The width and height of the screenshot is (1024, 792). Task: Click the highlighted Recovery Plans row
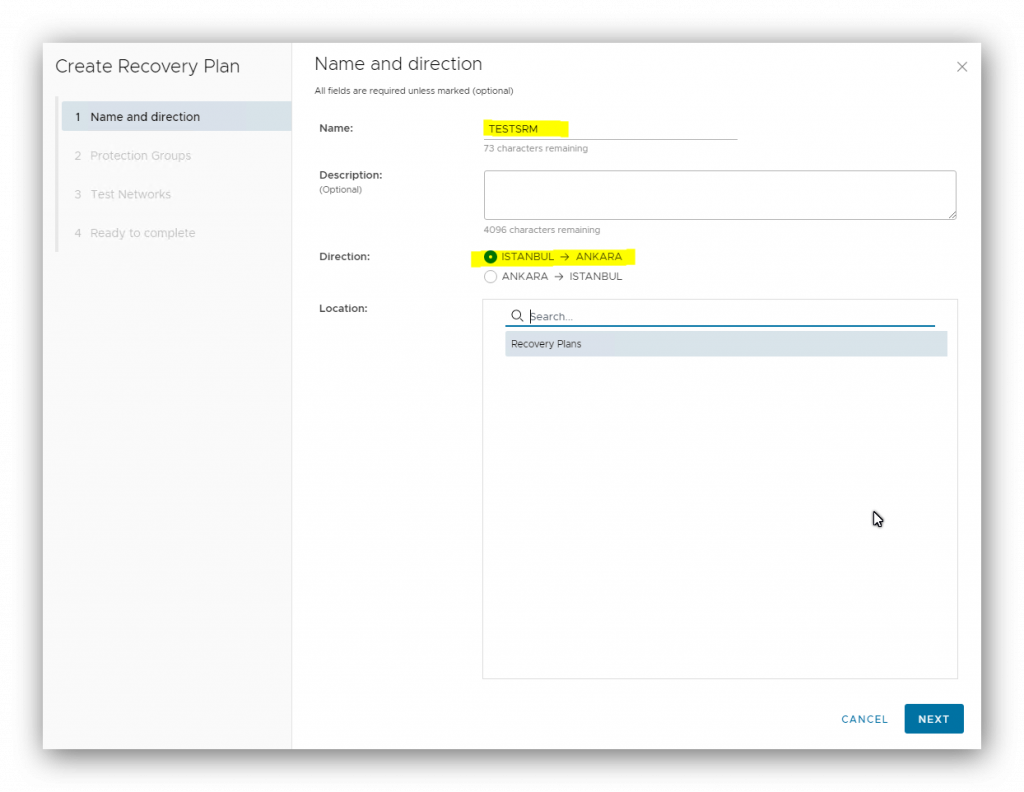pos(726,343)
